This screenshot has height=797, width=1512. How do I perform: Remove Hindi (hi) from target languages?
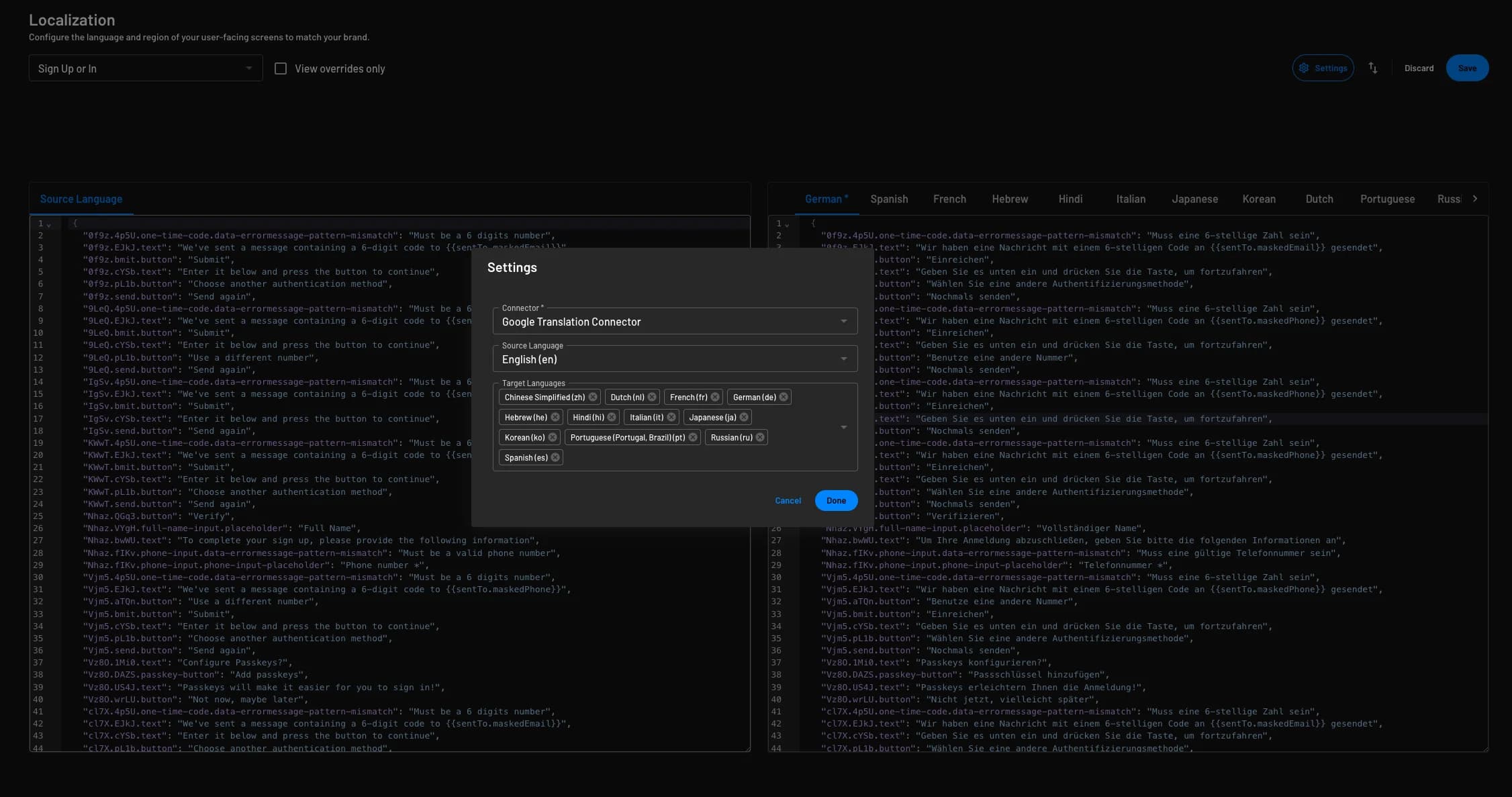click(x=612, y=417)
